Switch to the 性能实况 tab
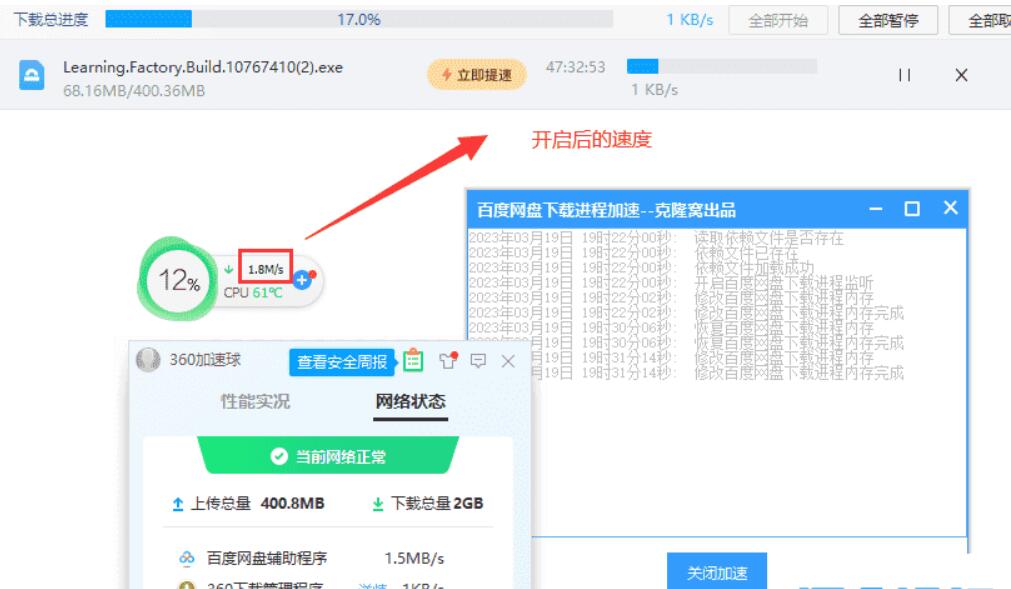 coord(255,401)
